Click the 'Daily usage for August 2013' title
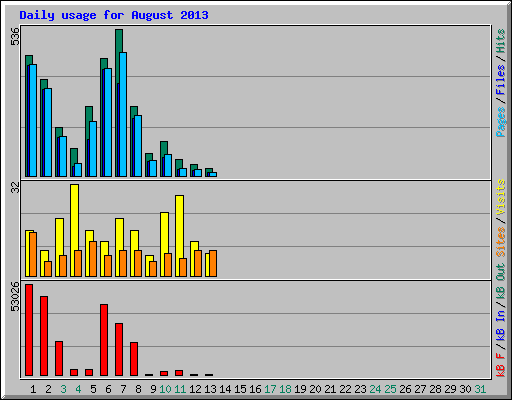The image size is (512, 400). pyautogui.click(x=114, y=16)
